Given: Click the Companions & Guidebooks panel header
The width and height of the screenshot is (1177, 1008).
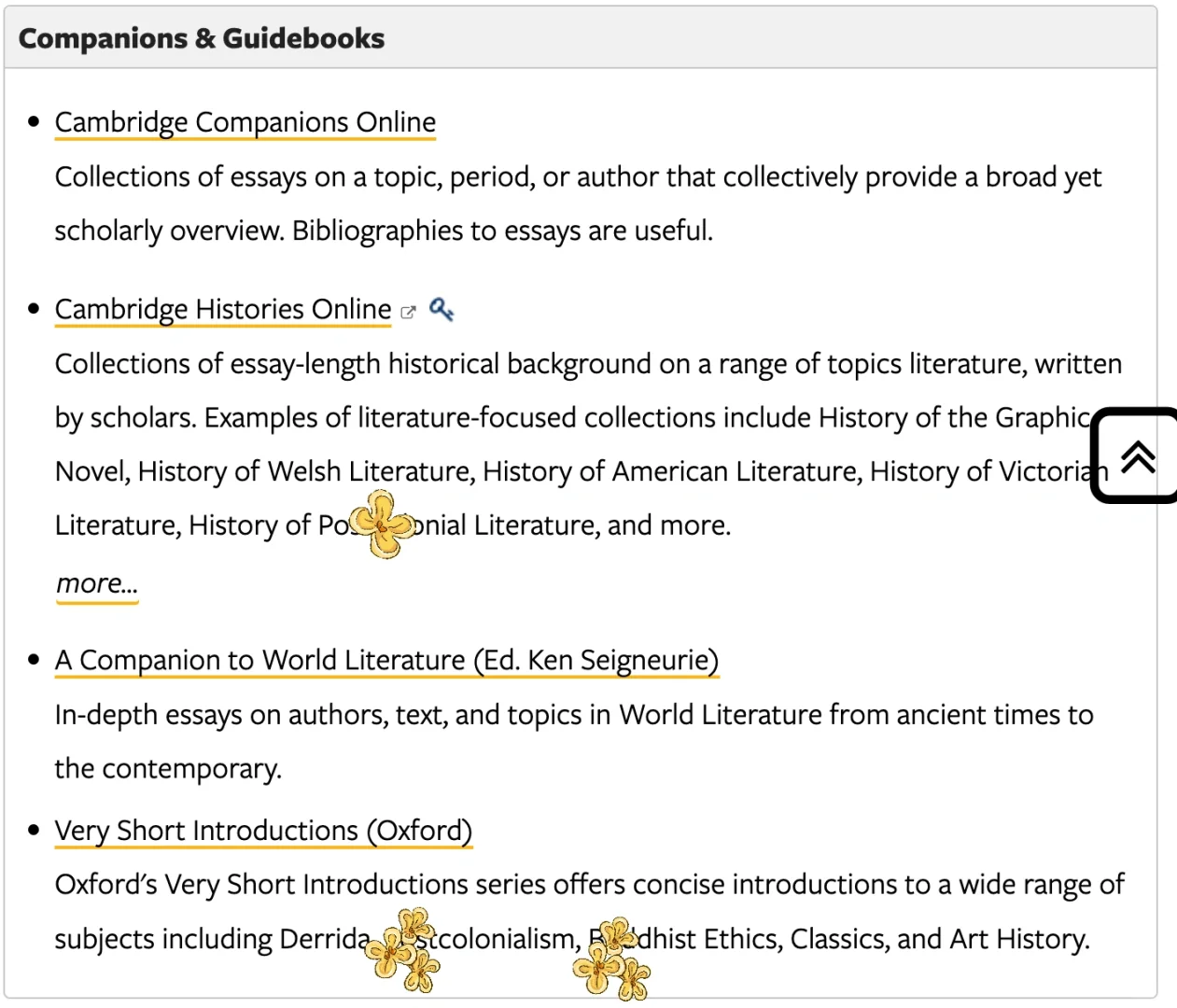Looking at the screenshot, I should pyautogui.click(x=581, y=38).
